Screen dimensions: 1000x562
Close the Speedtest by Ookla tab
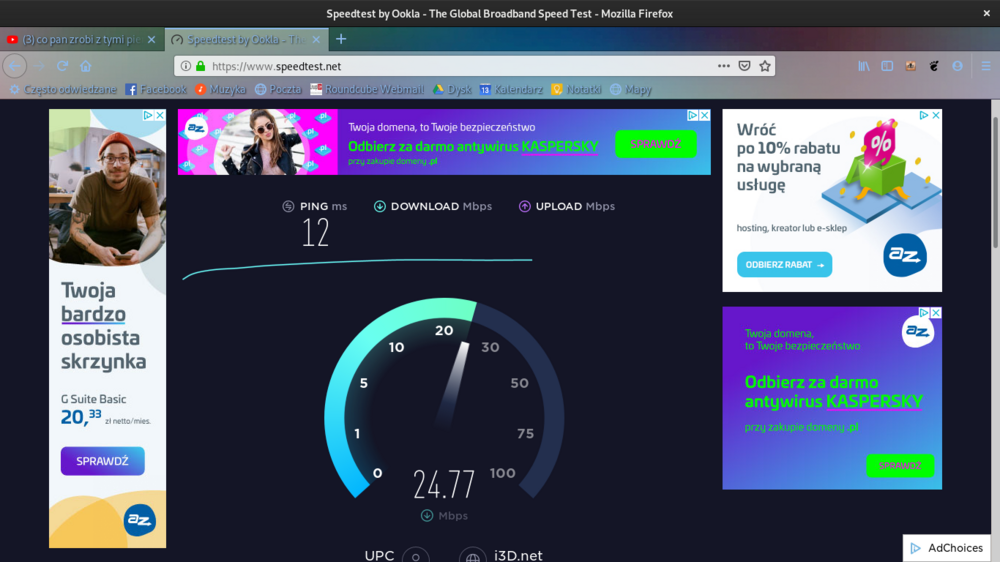[316, 40]
